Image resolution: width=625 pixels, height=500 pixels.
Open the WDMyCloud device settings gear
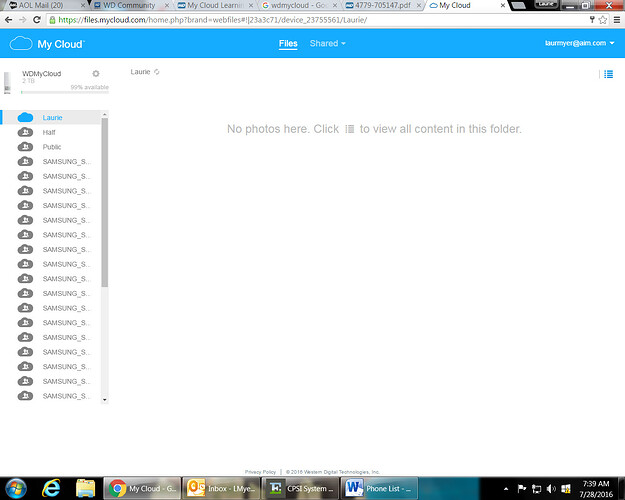tap(96, 73)
